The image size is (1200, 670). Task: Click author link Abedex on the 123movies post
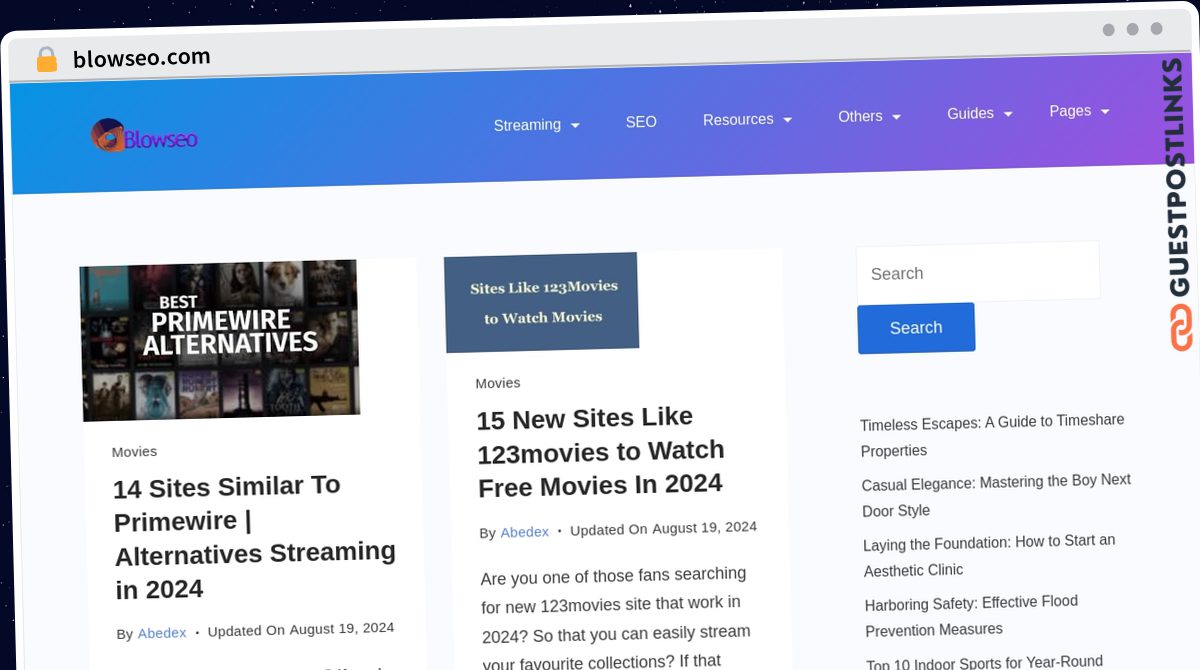pyautogui.click(x=524, y=532)
